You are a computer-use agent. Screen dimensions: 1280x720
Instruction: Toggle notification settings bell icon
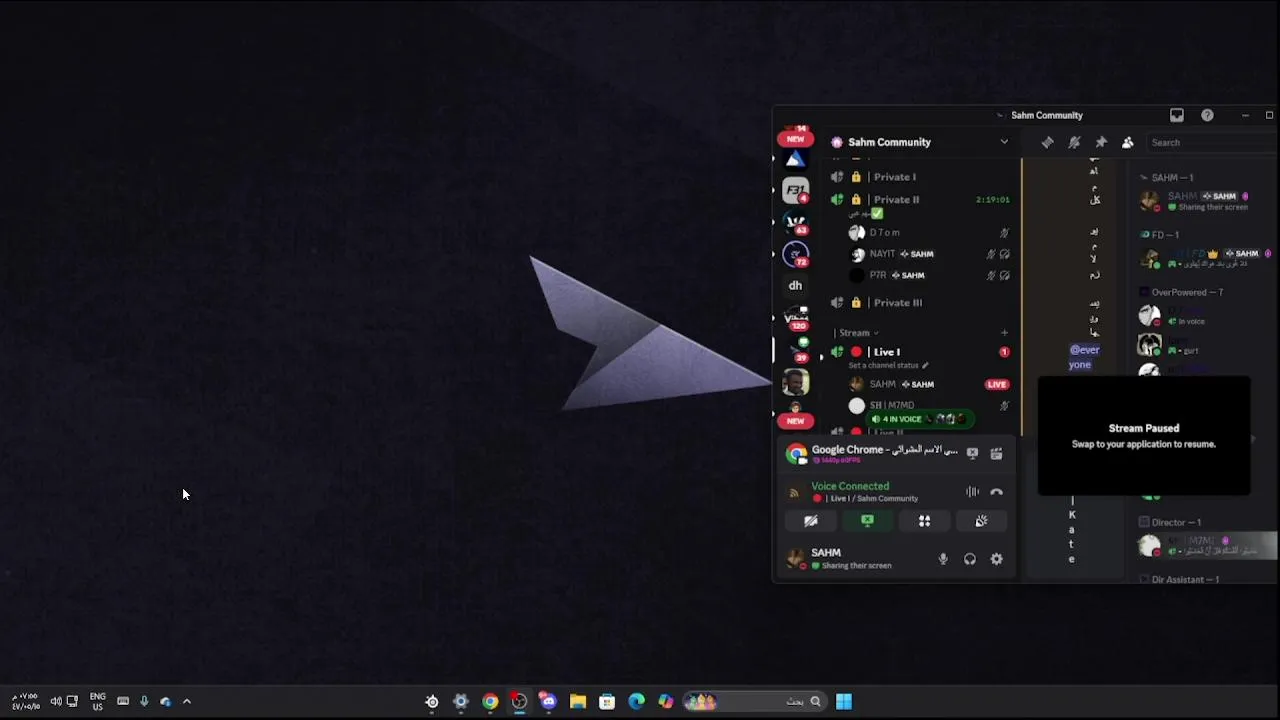(1074, 143)
